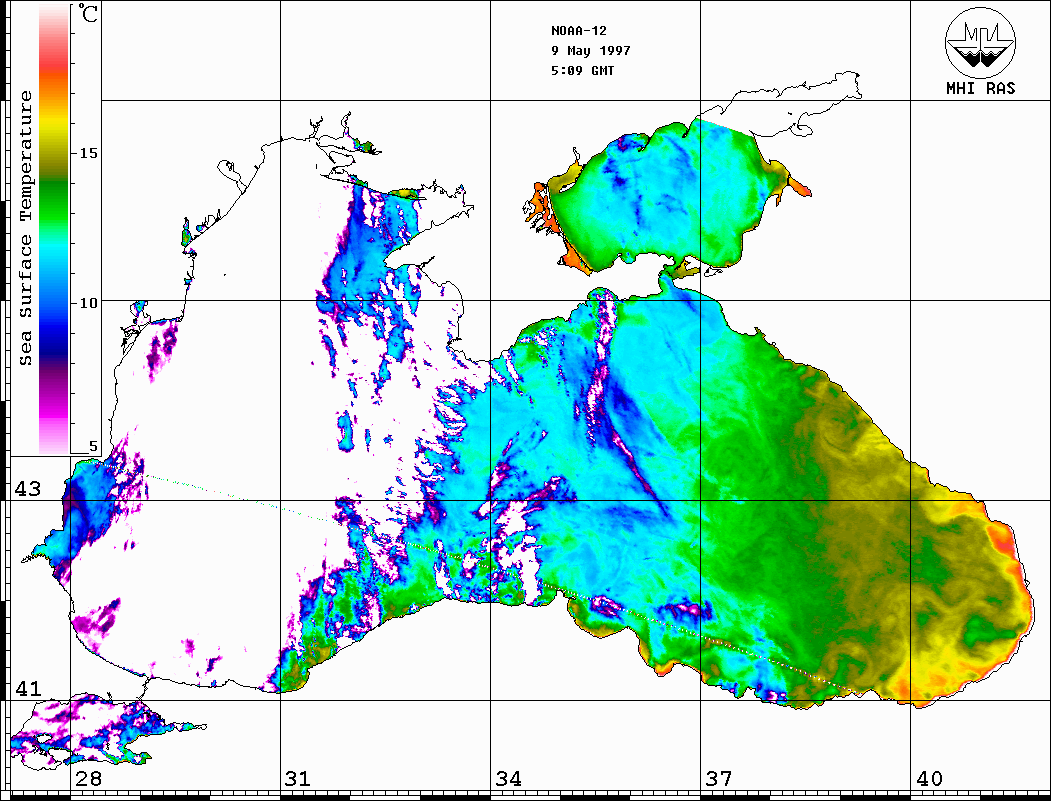Click latitude label 41
The image size is (1051, 801).
point(28,689)
